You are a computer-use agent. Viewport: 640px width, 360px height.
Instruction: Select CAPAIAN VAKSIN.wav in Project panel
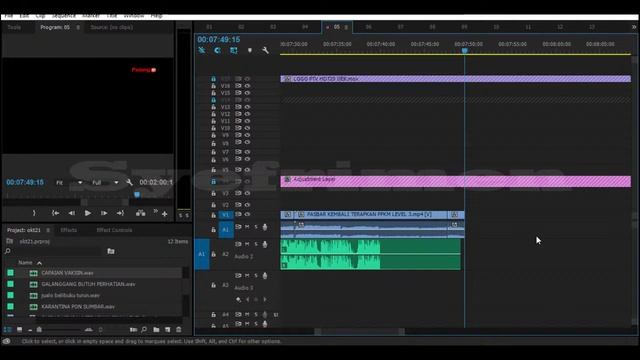[67, 273]
